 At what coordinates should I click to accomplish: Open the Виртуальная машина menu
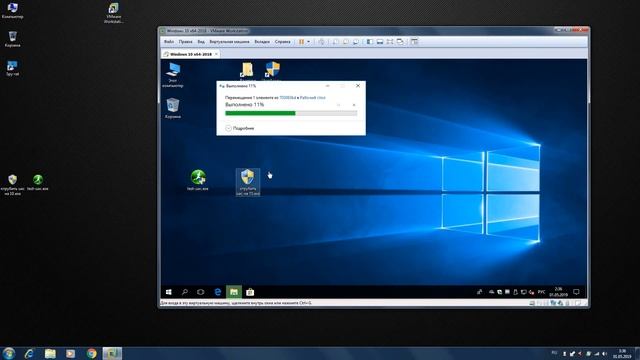(229, 42)
